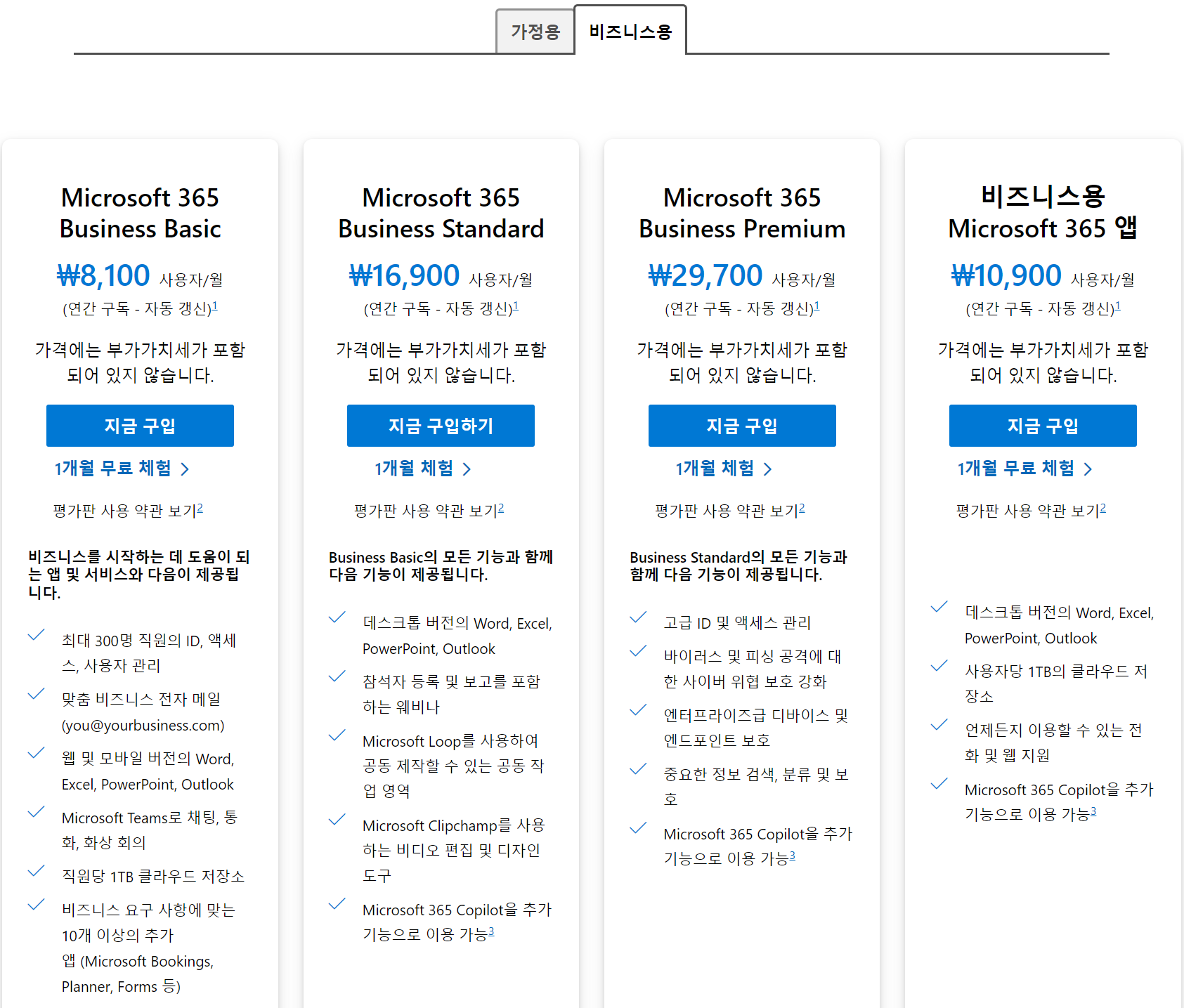Click checkmark beside 비즈니스 요구 사항에 맞는
The height and width of the screenshot is (1008, 1184).
(x=37, y=905)
